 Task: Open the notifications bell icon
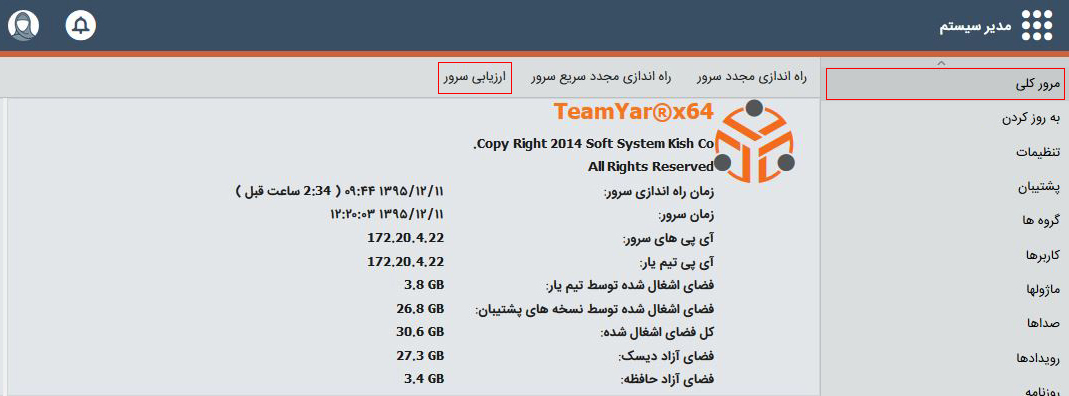click(80, 25)
